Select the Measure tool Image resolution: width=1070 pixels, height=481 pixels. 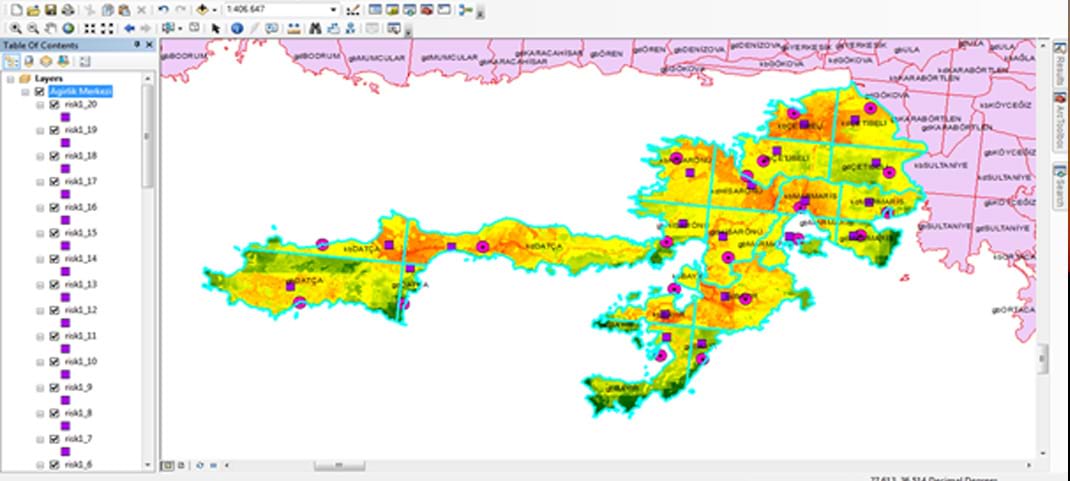(x=293, y=29)
